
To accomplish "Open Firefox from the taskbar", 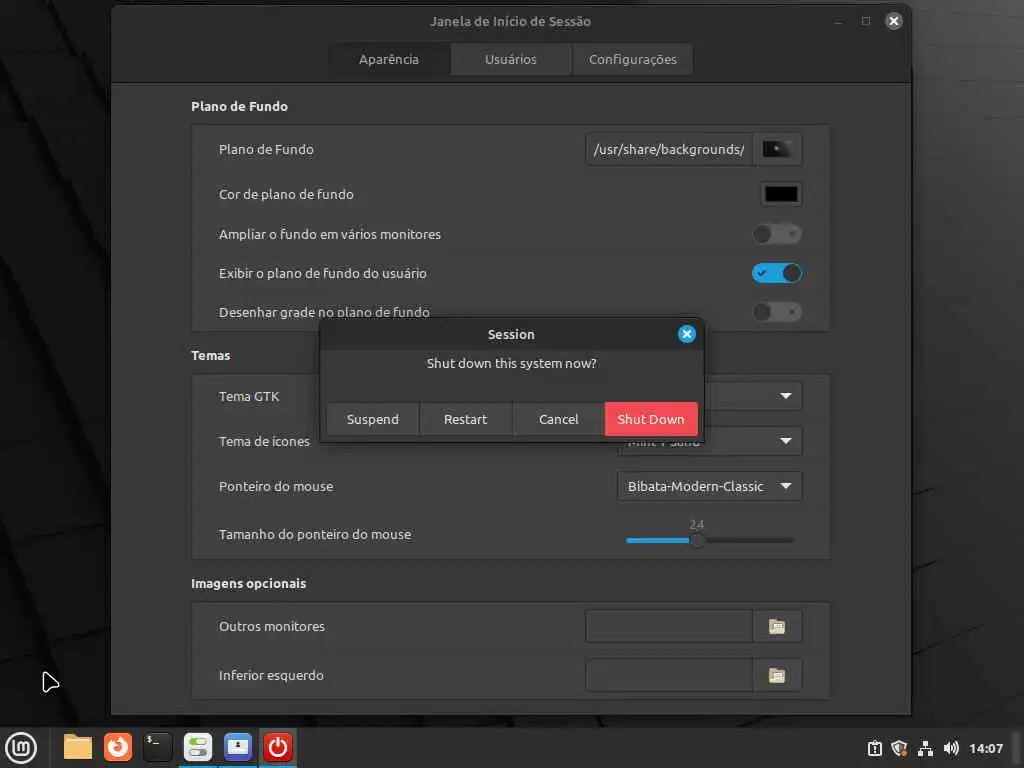I will point(118,747).
